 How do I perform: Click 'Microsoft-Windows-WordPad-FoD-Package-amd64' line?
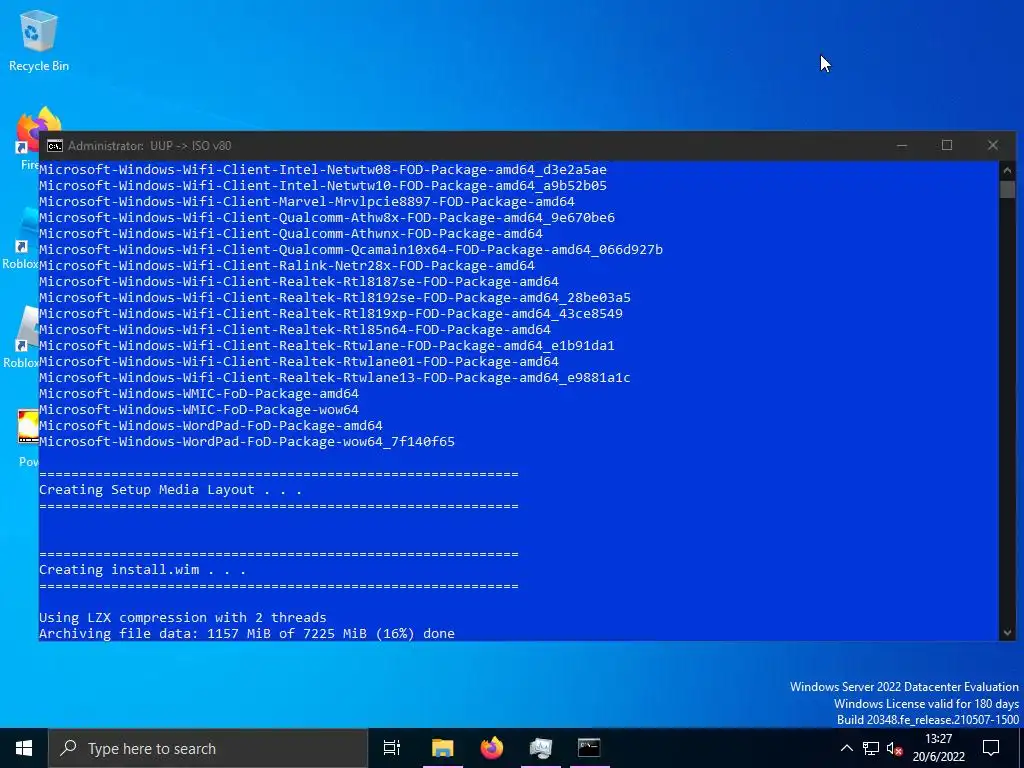[x=211, y=426]
